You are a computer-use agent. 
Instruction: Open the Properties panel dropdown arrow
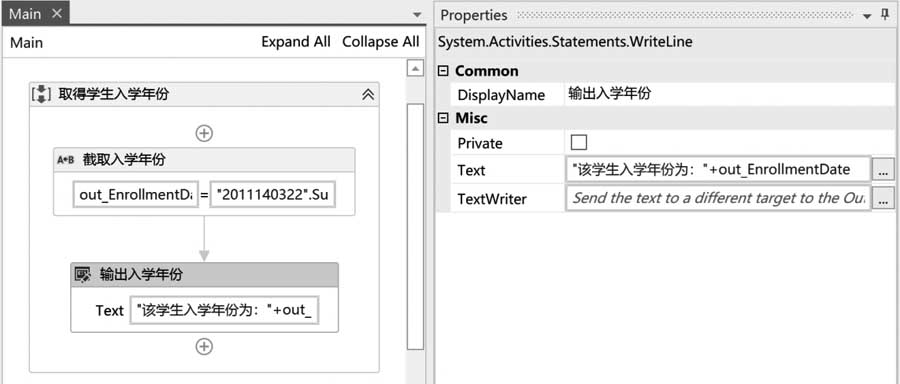click(x=867, y=17)
